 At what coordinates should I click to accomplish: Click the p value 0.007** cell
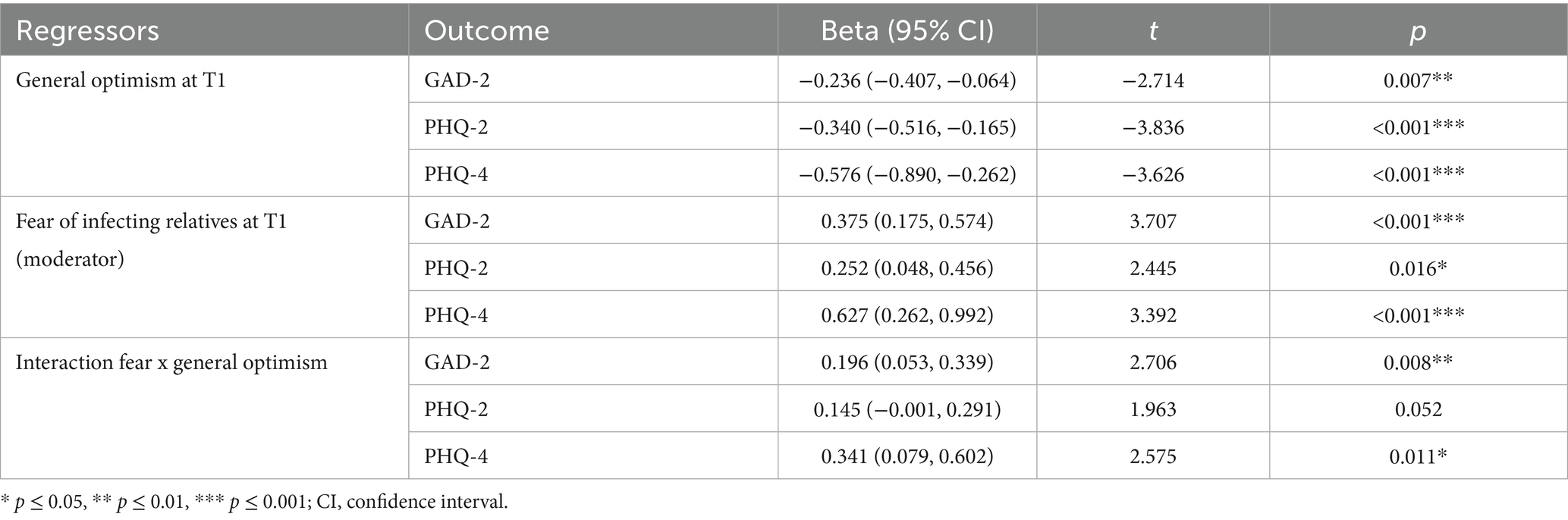click(1418, 80)
